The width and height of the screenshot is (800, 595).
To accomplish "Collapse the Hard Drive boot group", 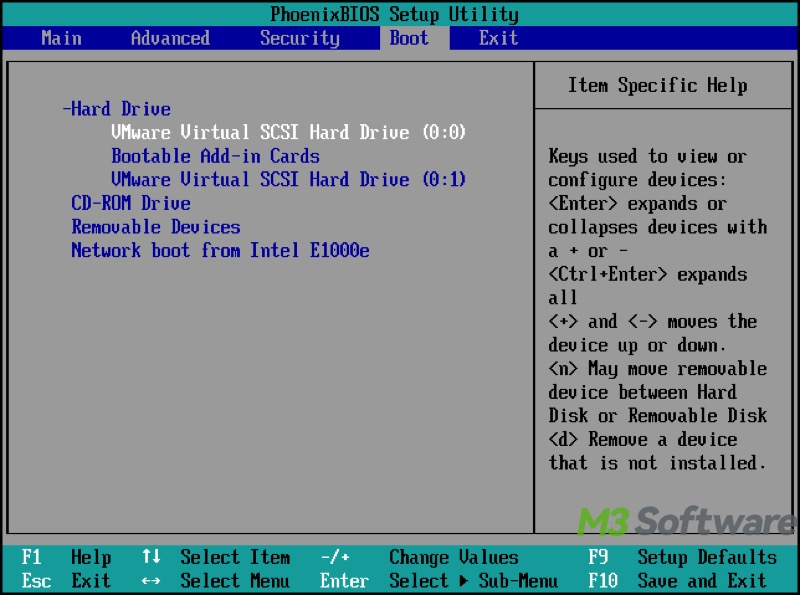I will 116,109.
